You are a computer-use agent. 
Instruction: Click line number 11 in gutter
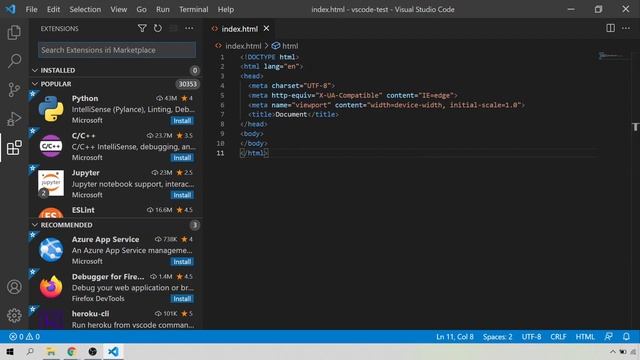point(220,153)
